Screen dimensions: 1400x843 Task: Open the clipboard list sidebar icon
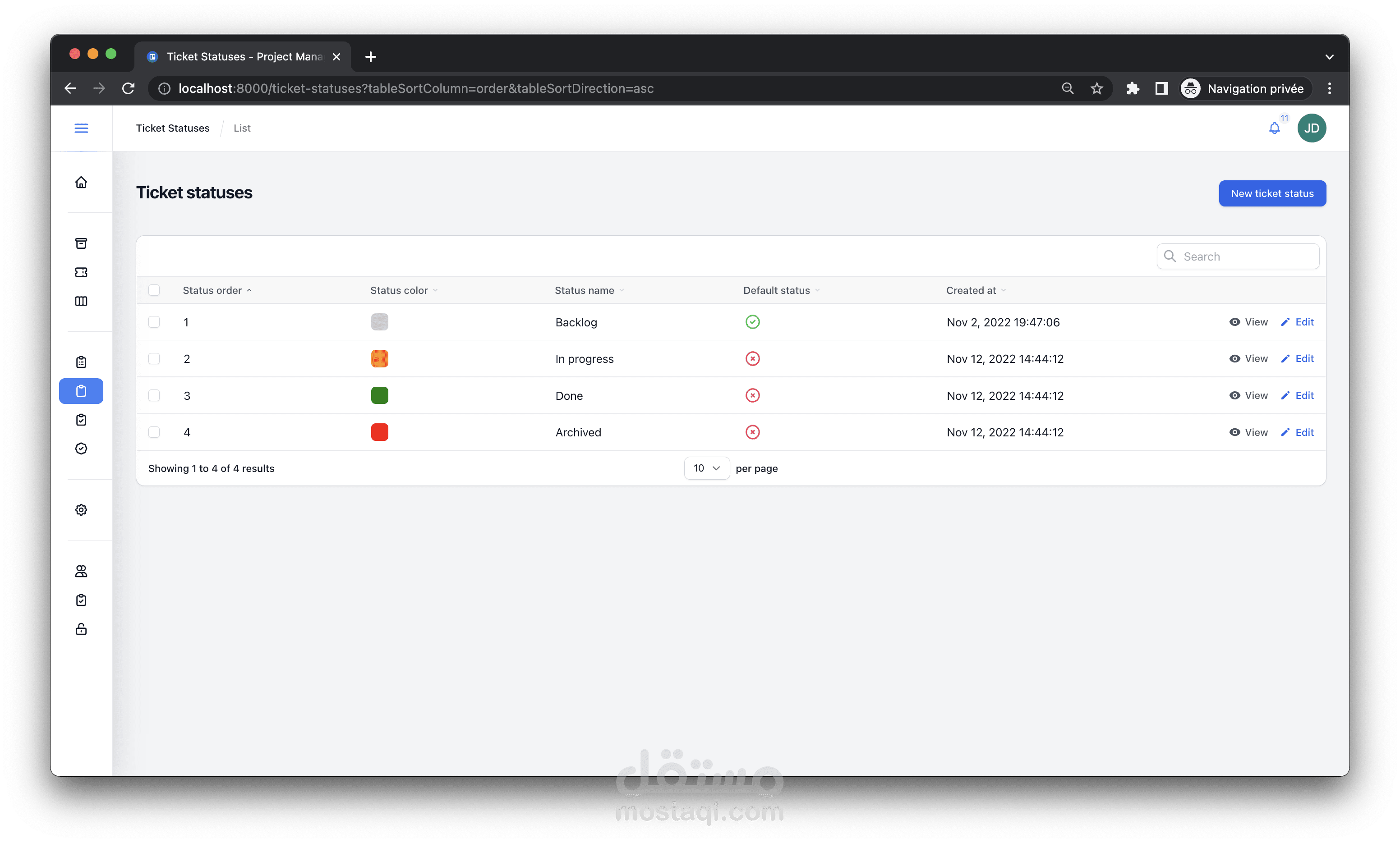(81, 362)
